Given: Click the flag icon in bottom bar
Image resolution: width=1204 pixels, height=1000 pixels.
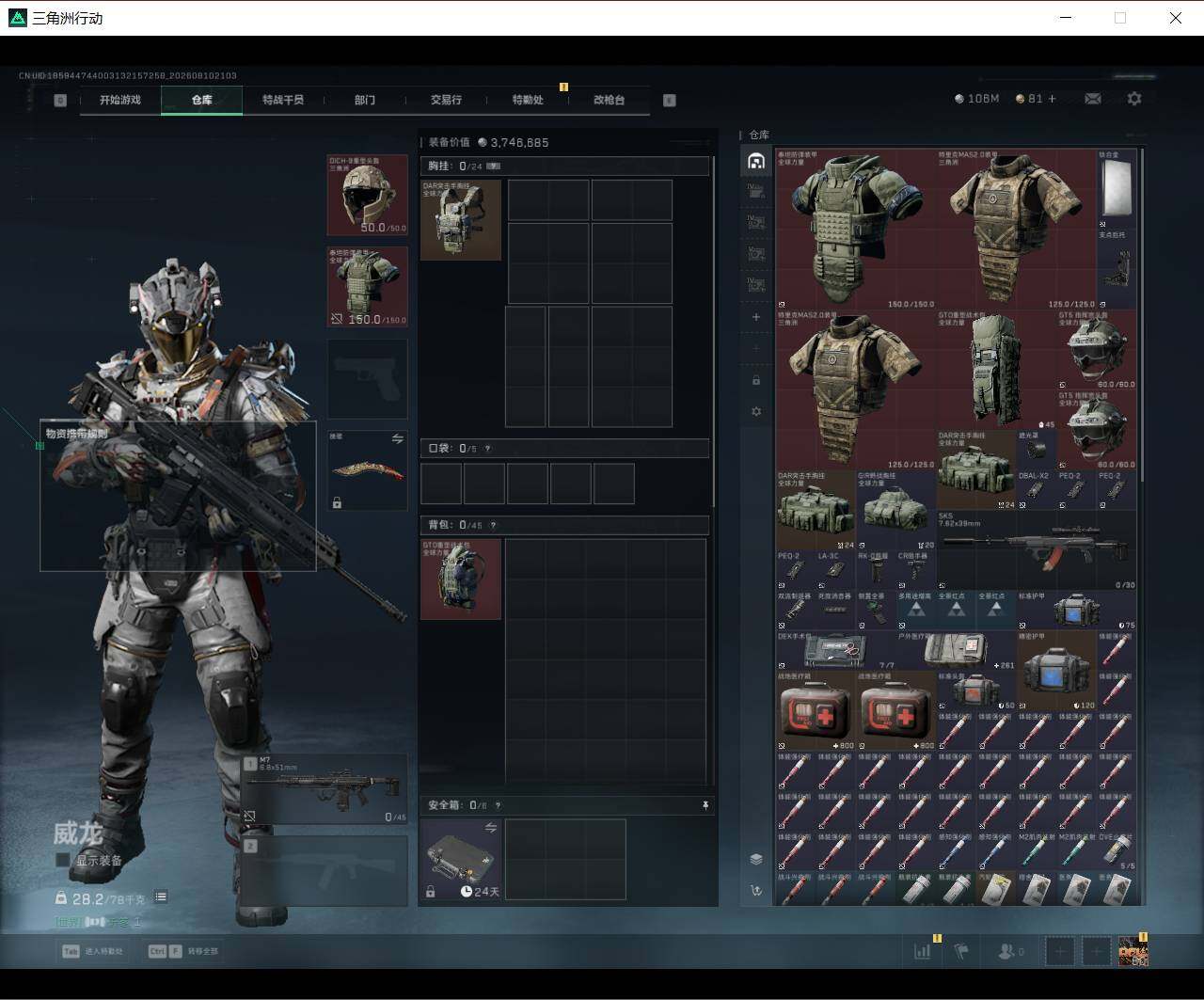Looking at the screenshot, I should coord(961,951).
